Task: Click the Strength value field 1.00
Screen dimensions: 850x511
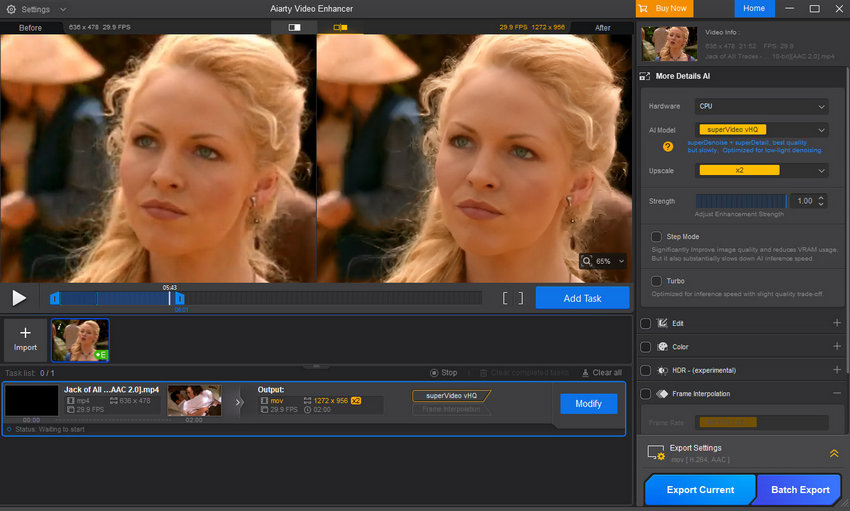Action: point(804,201)
